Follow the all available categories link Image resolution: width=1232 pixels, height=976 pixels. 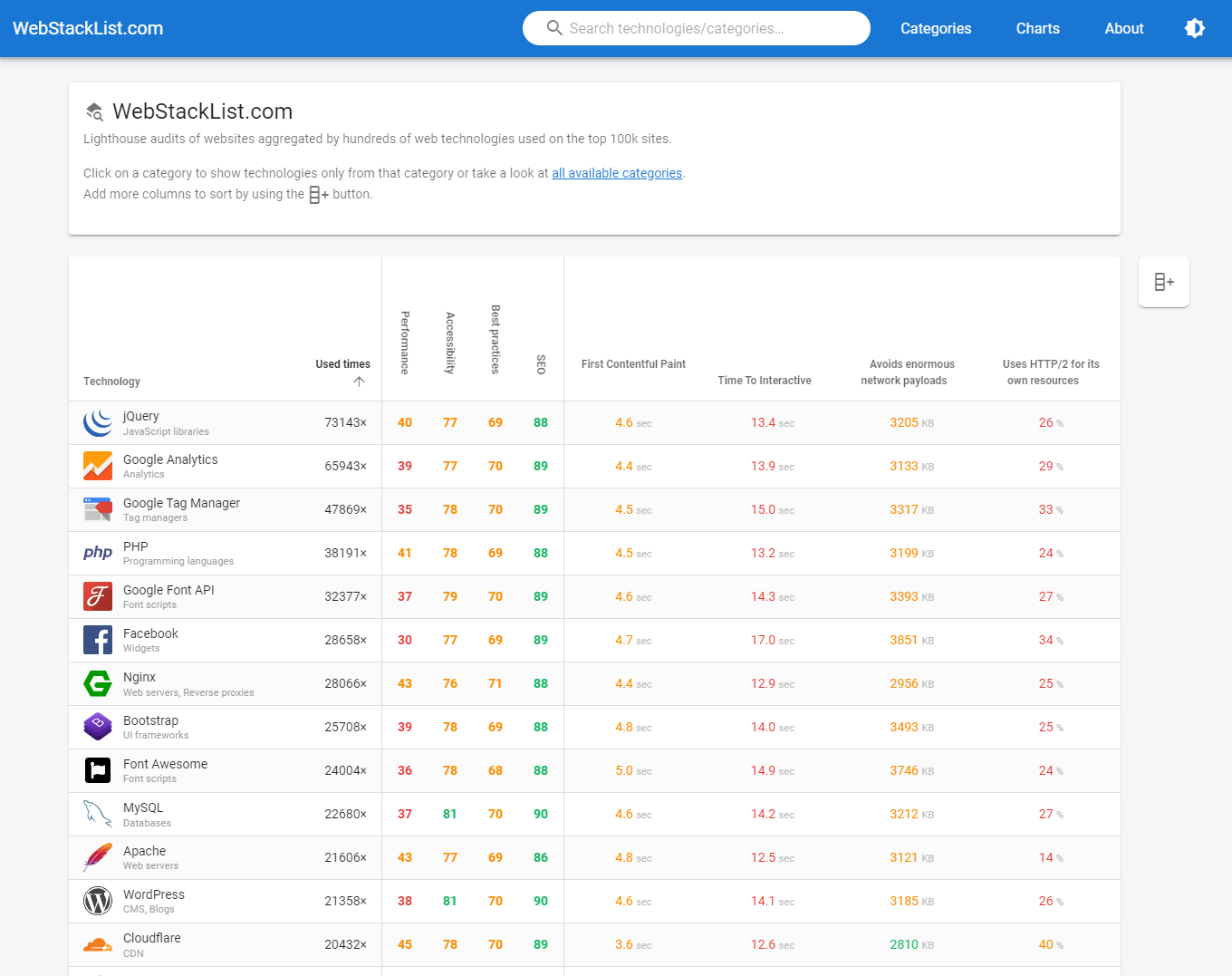pos(617,173)
